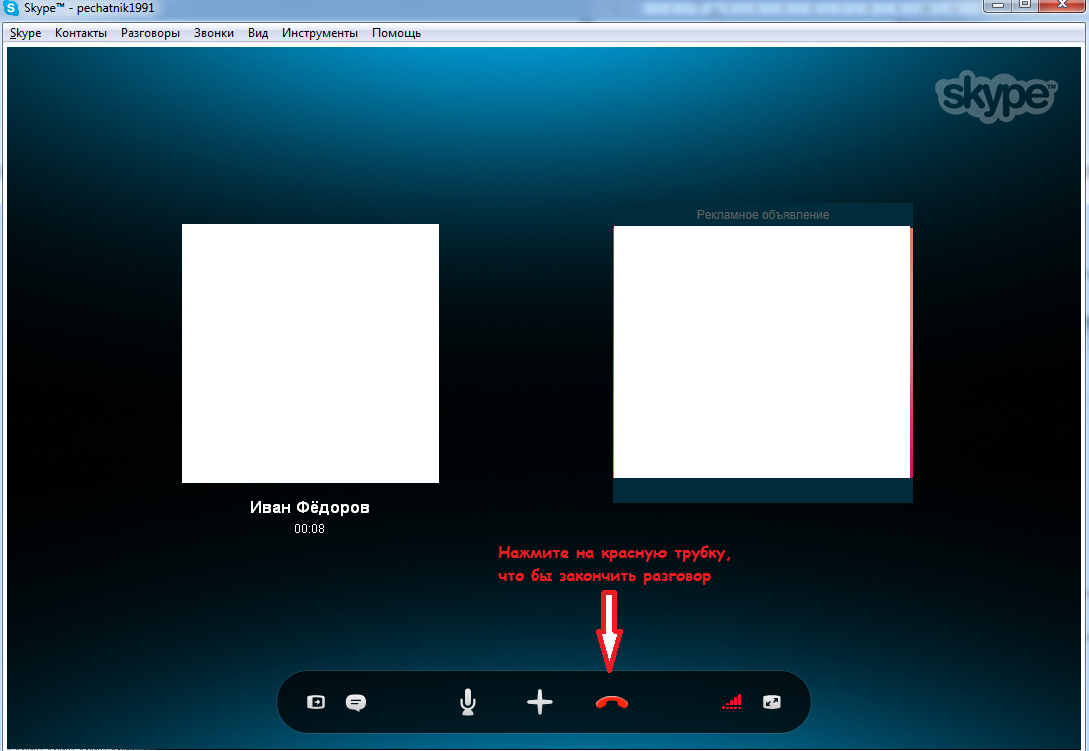Show the chat message panel
The width and height of the screenshot is (1089, 751).
(x=356, y=702)
